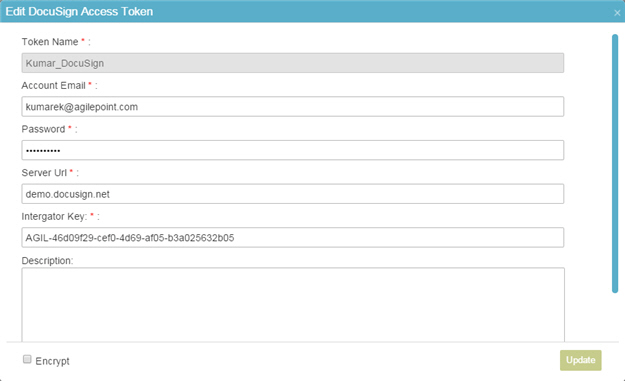
Task: Focus the Password input field
Action: 293,150
